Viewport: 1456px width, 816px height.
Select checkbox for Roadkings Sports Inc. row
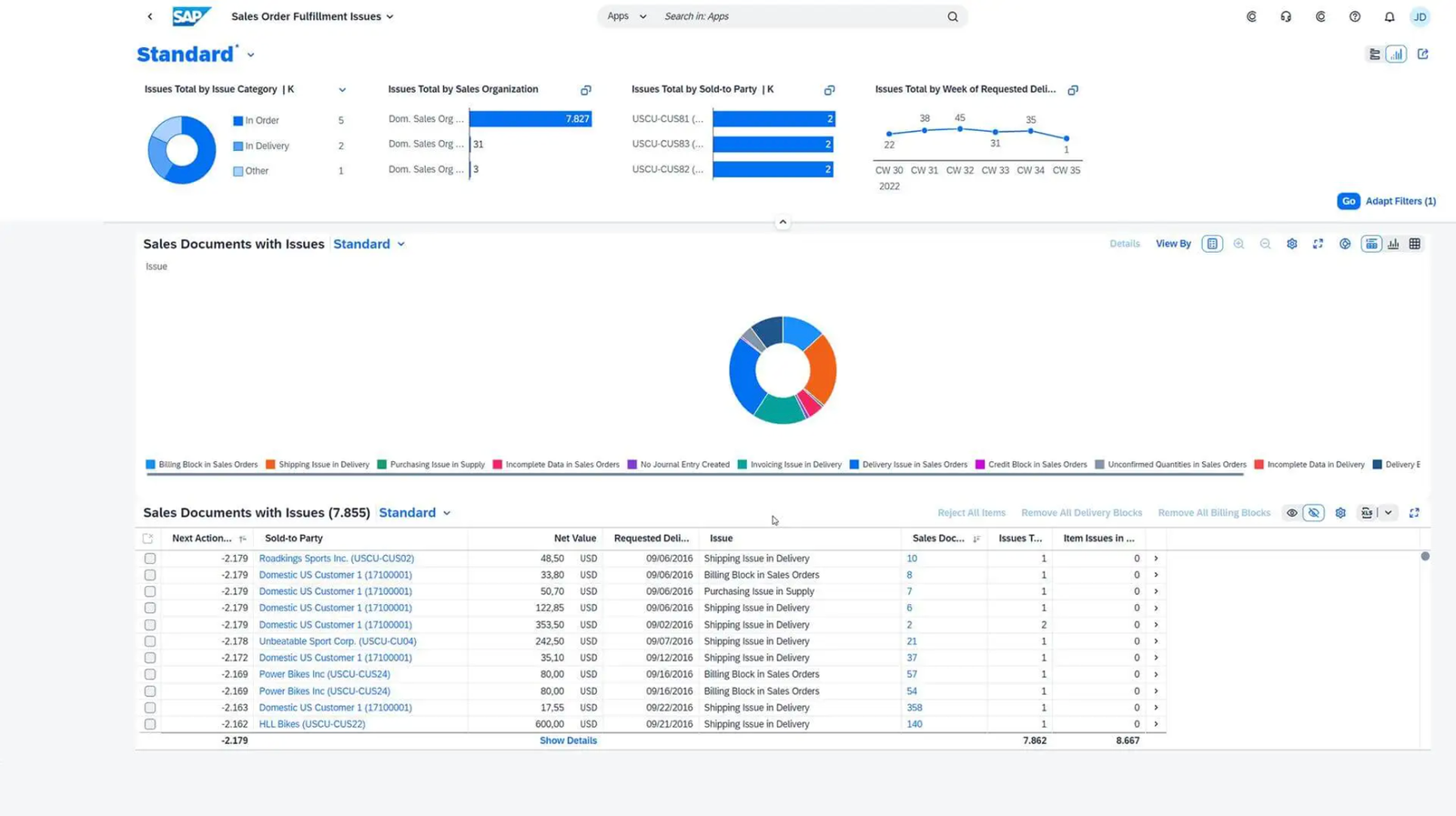150,559
